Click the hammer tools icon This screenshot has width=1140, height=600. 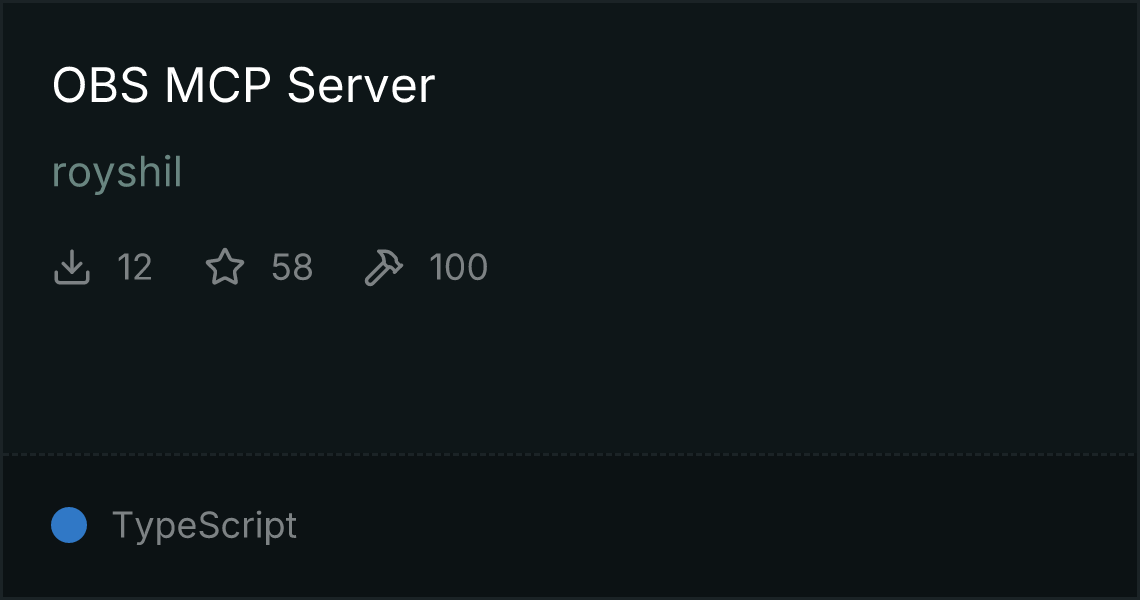click(383, 267)
